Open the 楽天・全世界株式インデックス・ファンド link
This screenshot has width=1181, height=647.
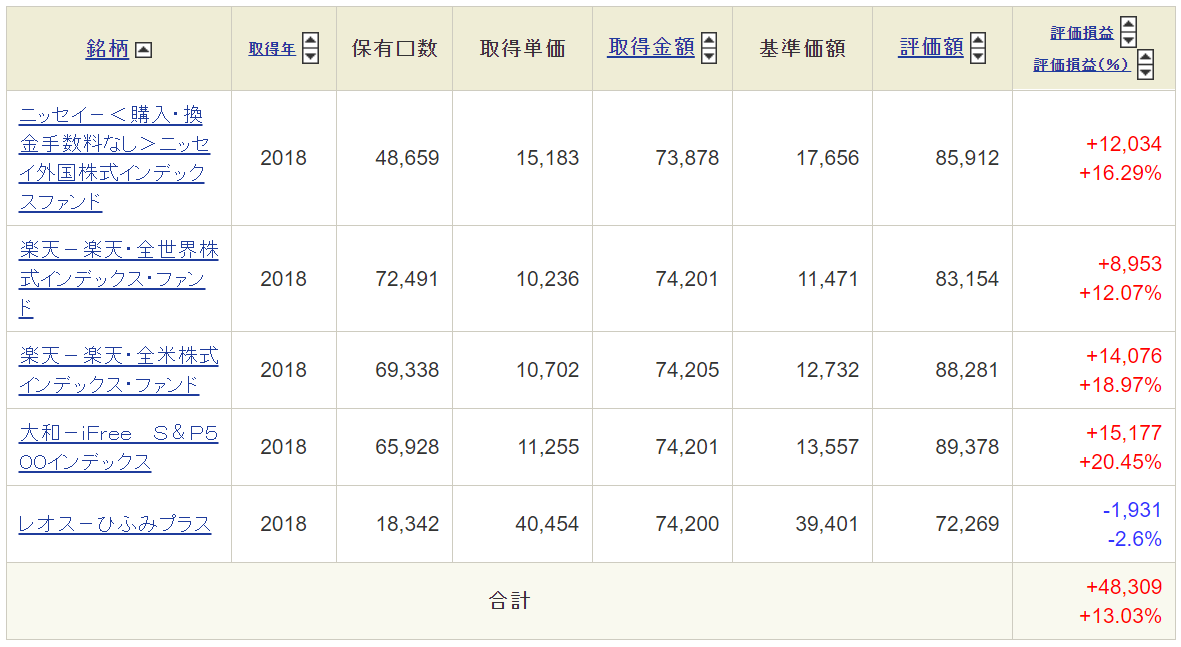(119, 279)
